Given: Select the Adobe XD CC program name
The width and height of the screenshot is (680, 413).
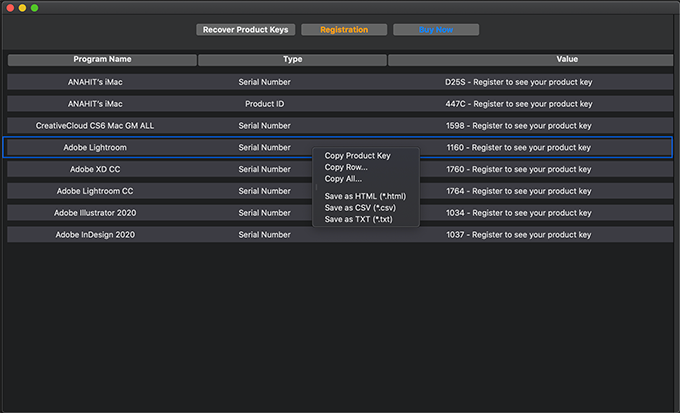Looking at the screenshot, I should click(x=95, y=169).
